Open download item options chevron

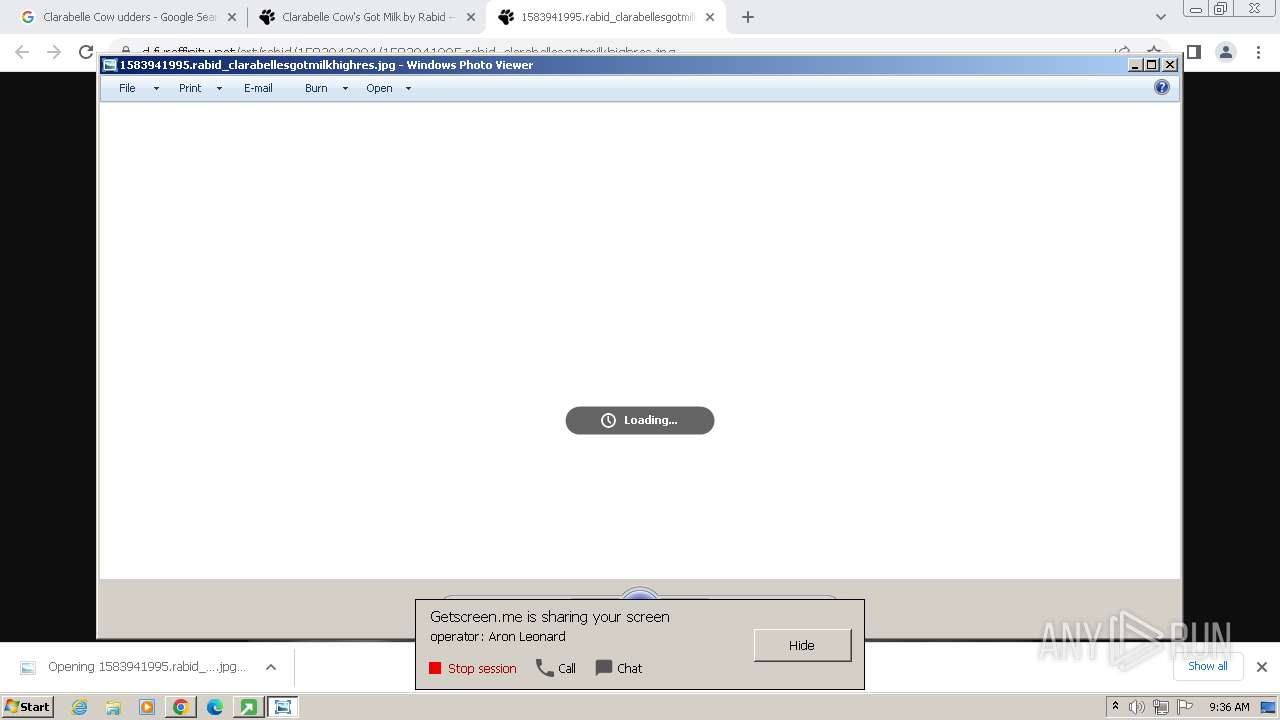[x=270, y=667]
